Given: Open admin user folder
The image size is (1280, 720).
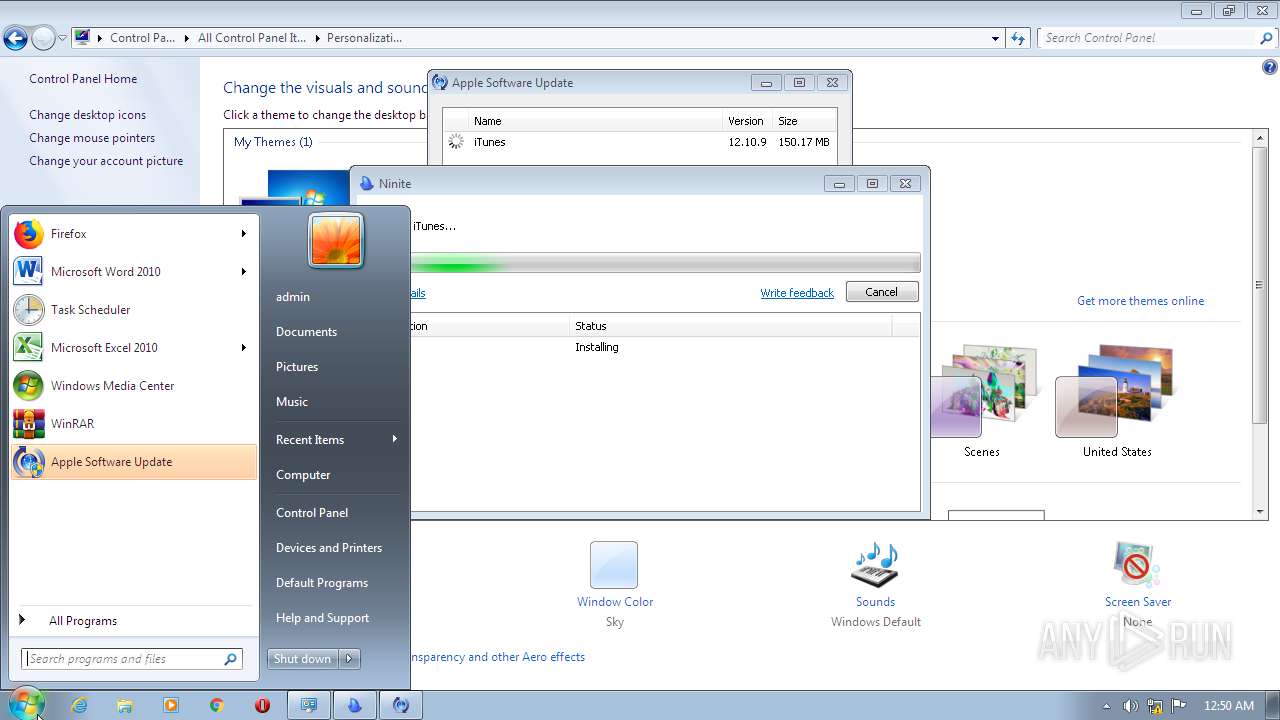Looking at the screenshot, I should (293, 297).
